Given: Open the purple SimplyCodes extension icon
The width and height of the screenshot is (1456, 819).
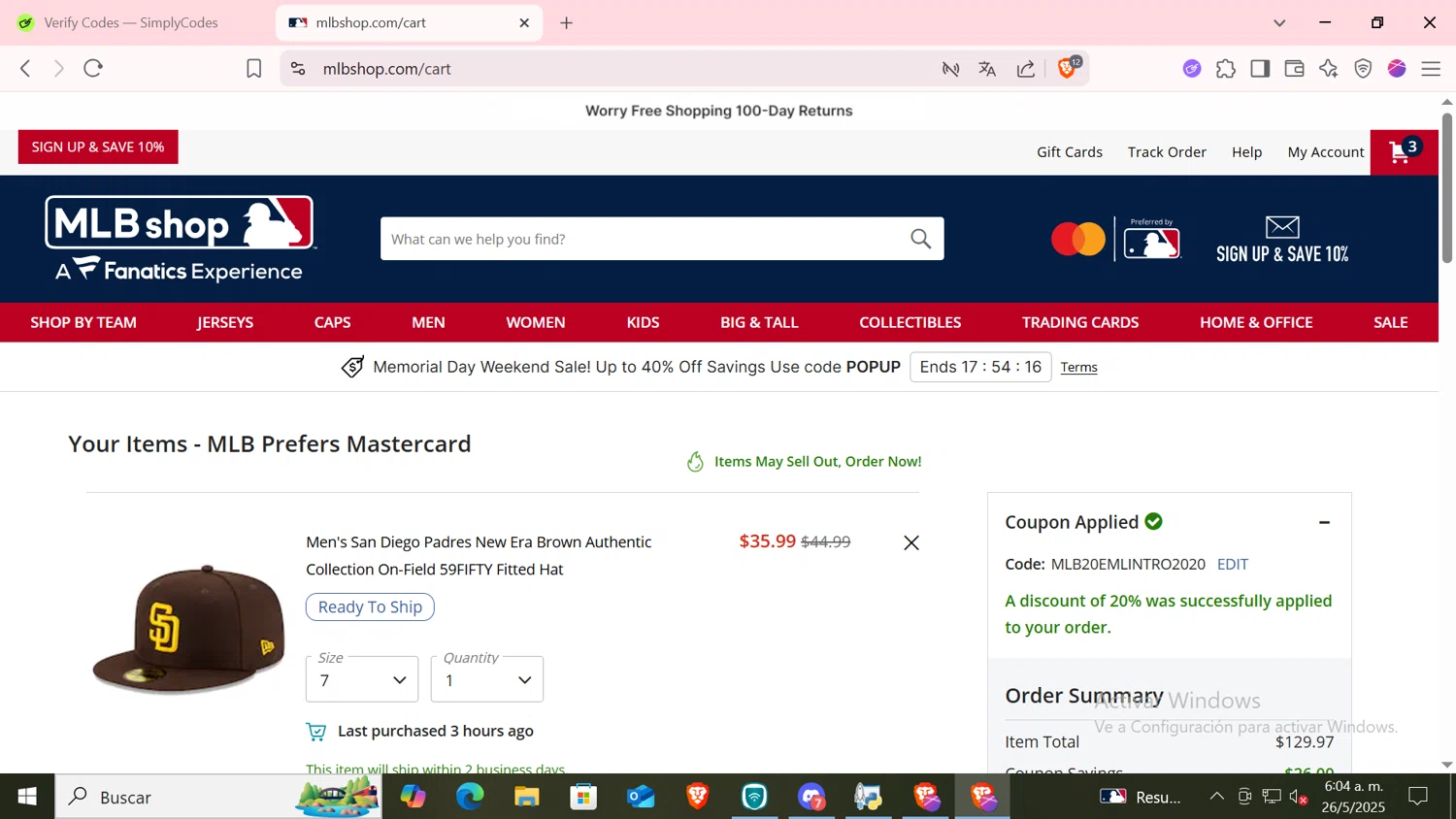Looking at the screenshot, I should coord(1192,69).
